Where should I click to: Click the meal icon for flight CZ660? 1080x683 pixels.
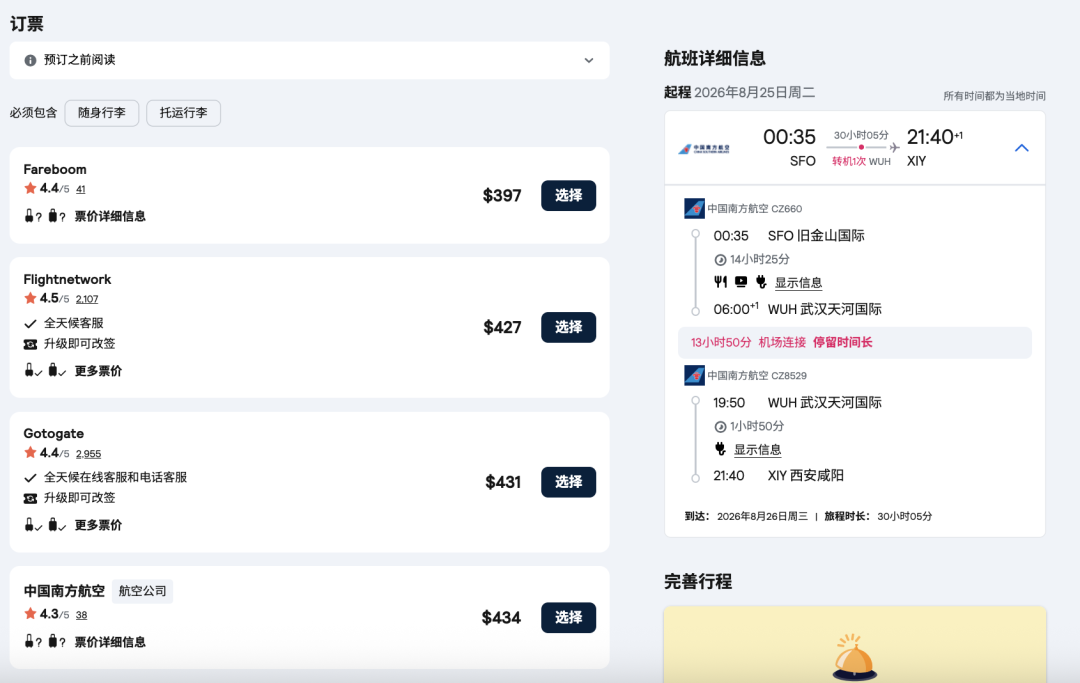click(720, 282)
